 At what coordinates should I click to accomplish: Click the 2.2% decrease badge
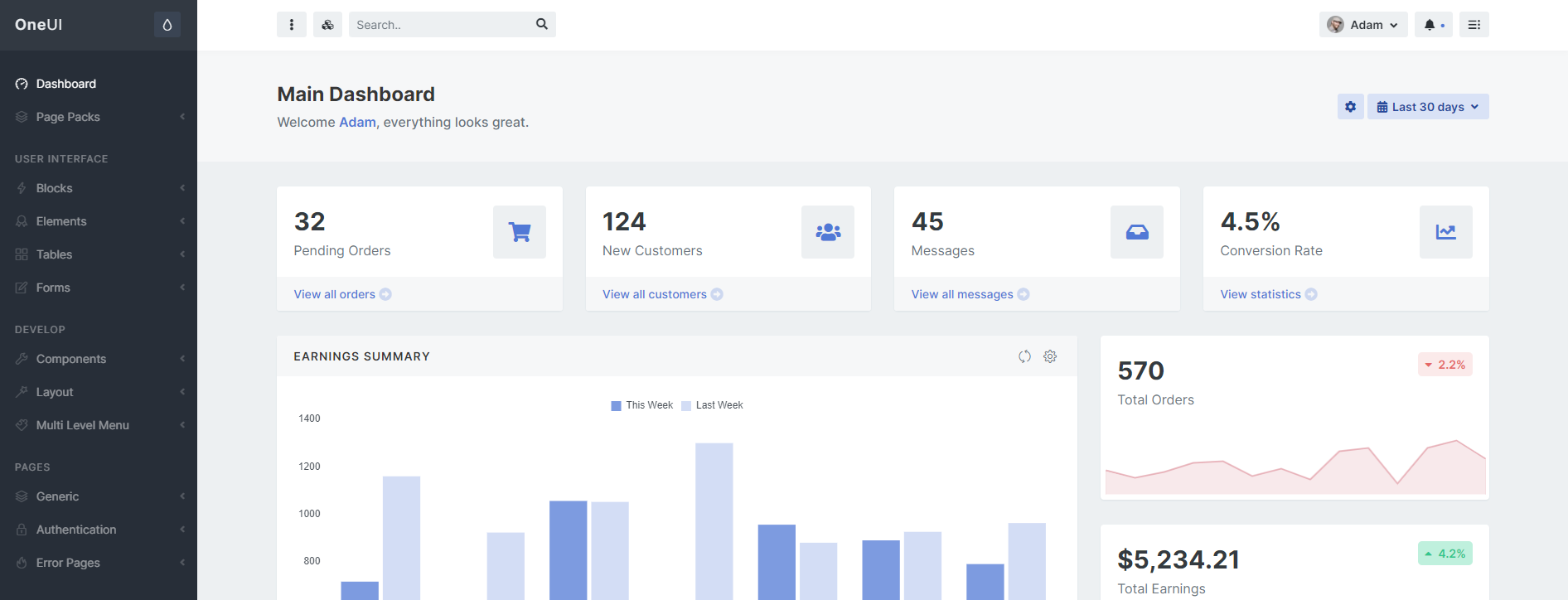[x=1445, y=365]
